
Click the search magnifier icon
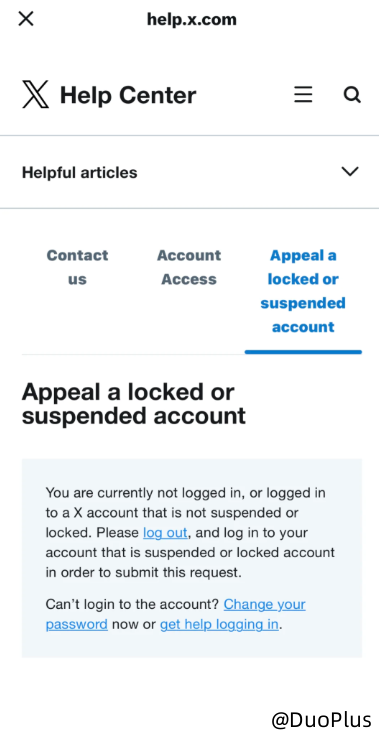[x=352, y=94]
